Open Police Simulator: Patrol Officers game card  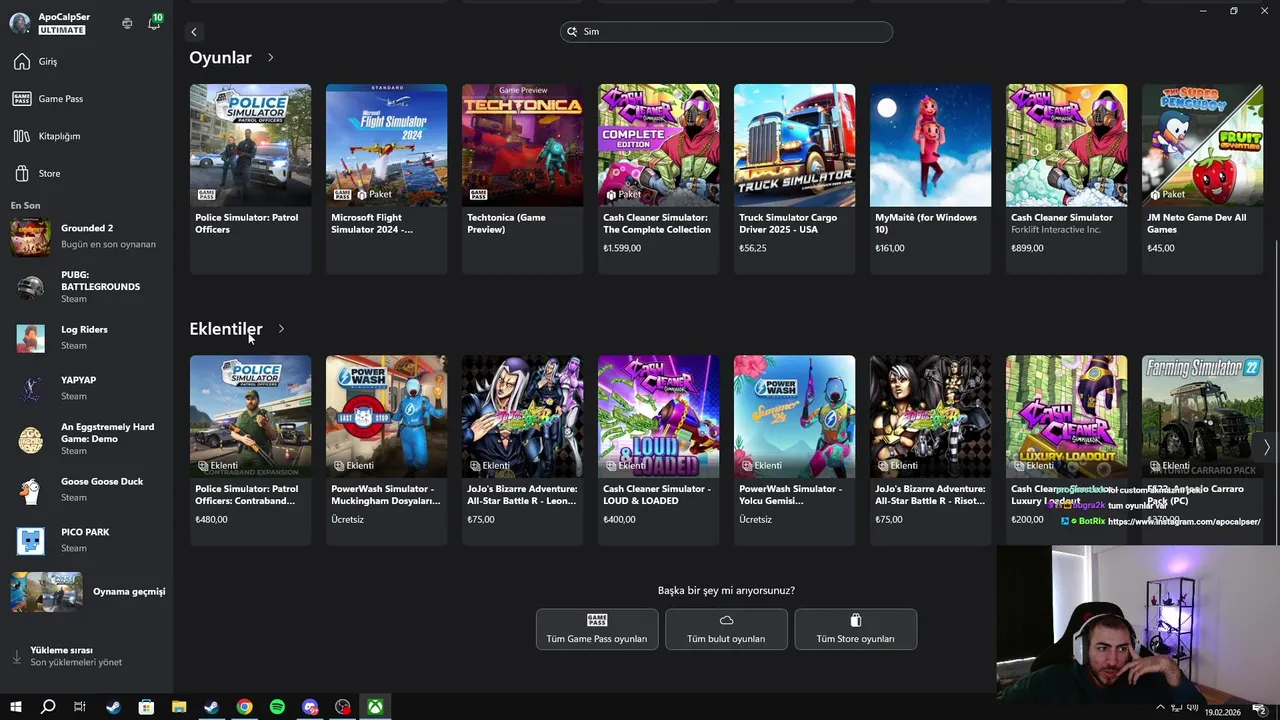pyautogui.click(x=250, y=179)
